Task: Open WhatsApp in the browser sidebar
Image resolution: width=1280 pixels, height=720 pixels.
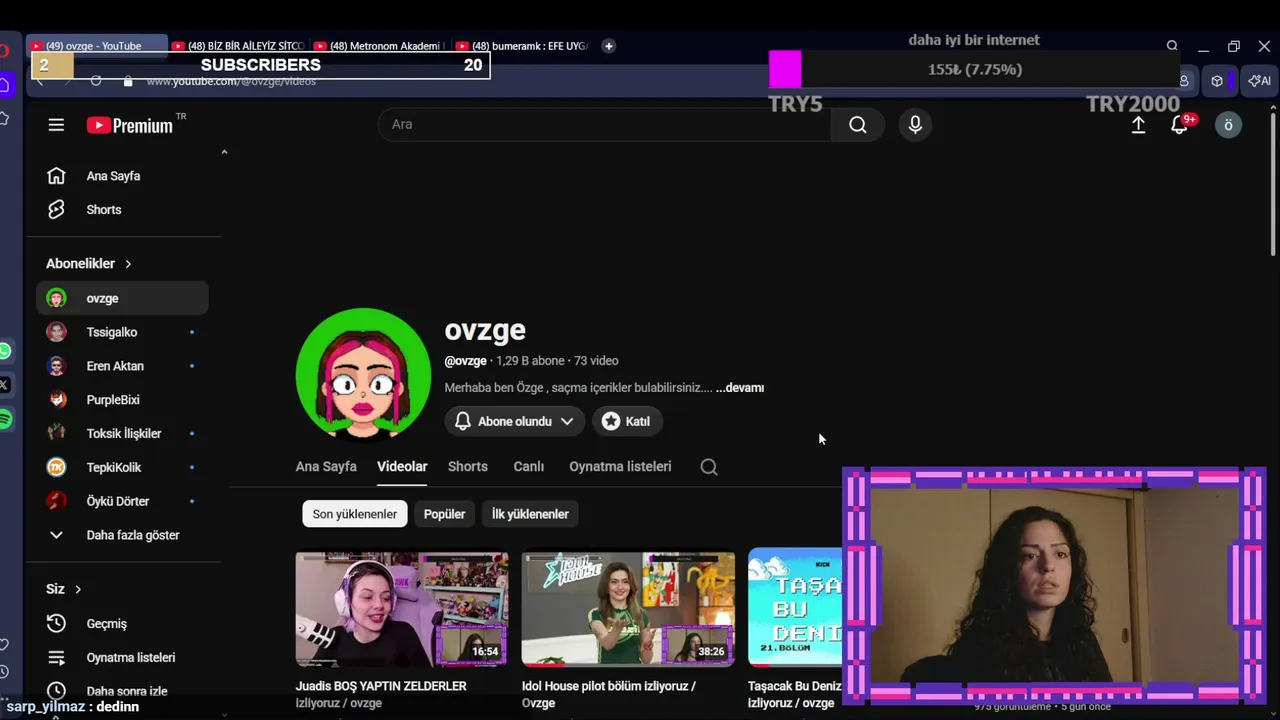Action: [x=5, y=351]
